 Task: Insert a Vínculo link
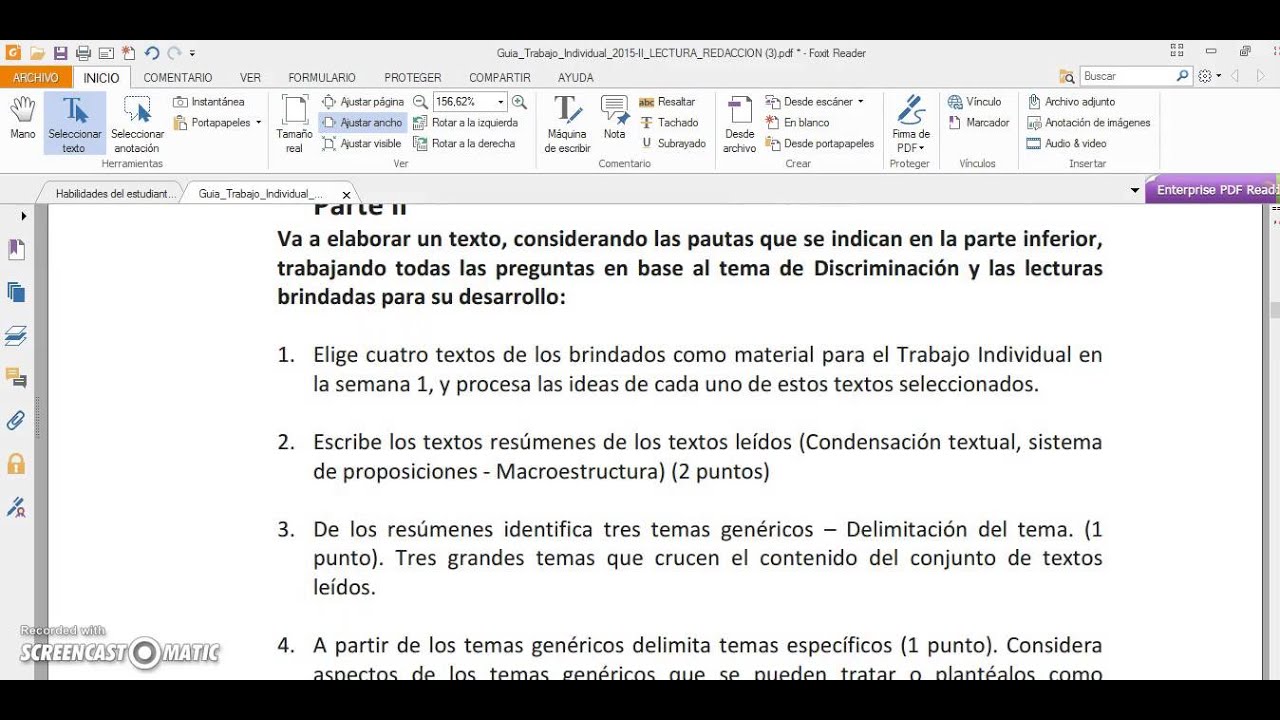pyautogui.click(x=974, y=101)
